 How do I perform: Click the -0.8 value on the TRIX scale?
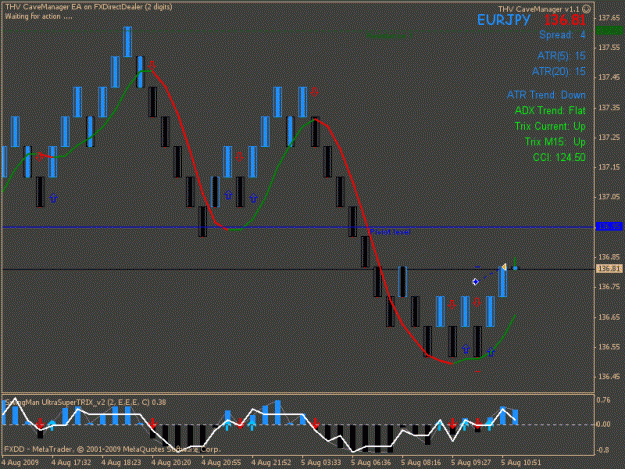604,450
